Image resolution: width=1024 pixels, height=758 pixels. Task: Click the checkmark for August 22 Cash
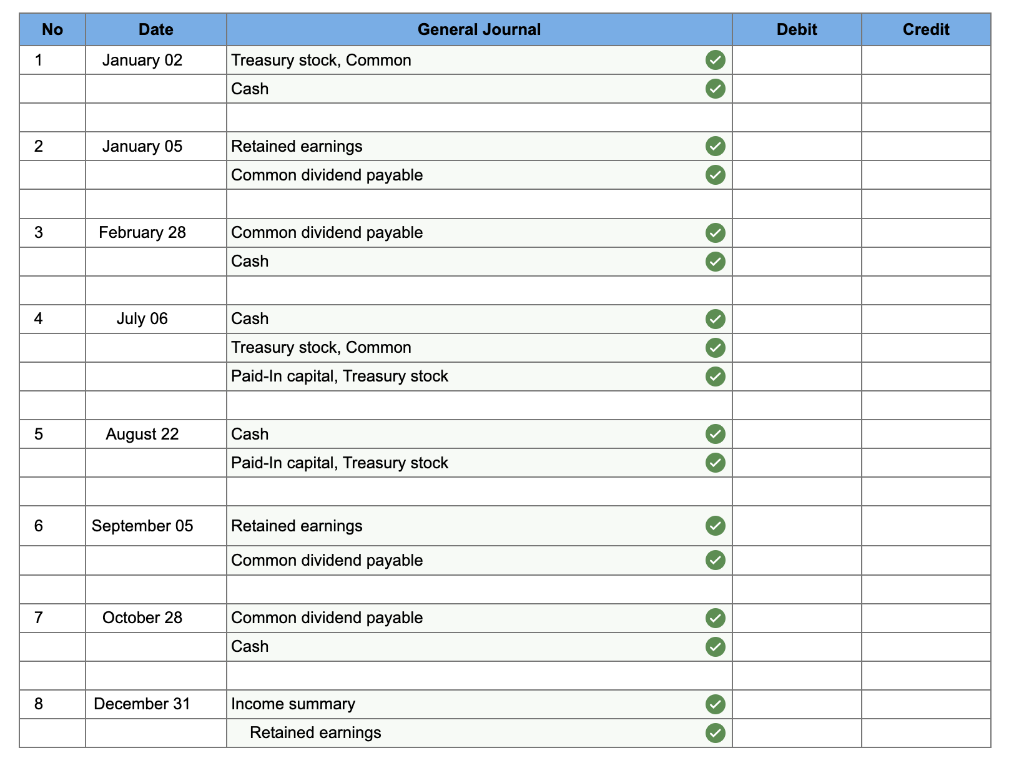(x=715, y=434)
